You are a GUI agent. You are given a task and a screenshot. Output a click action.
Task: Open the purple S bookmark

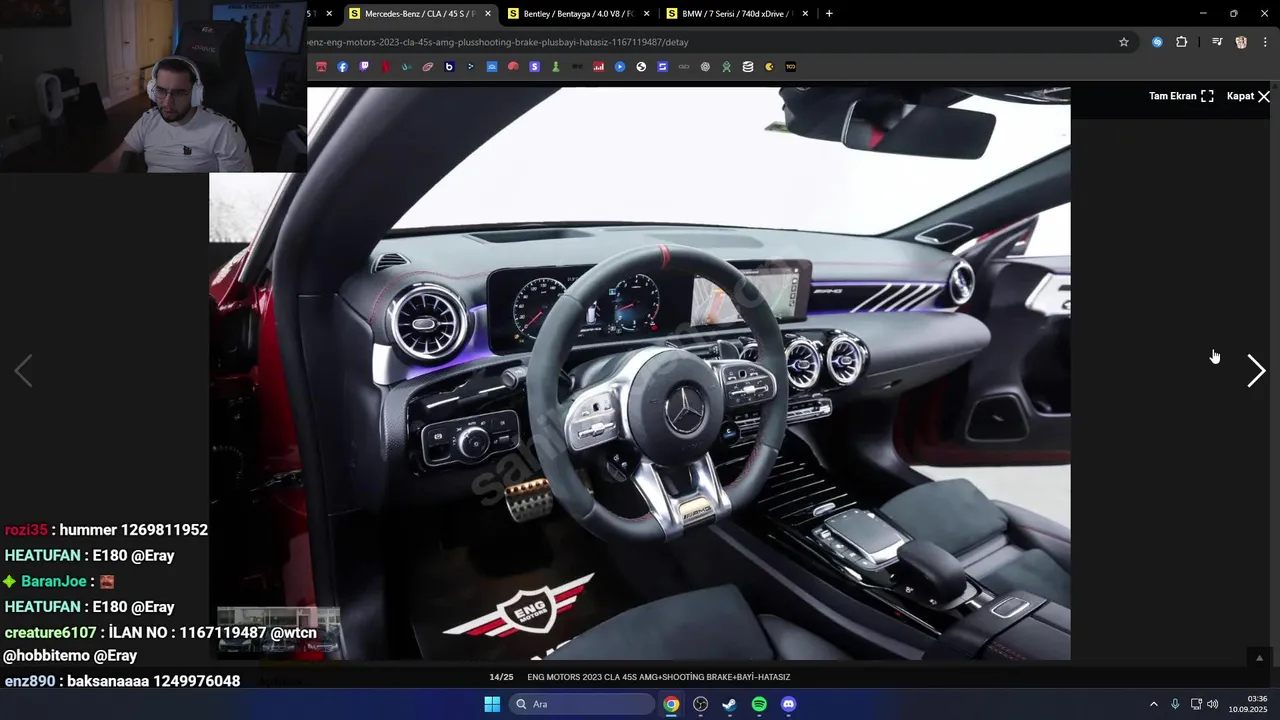click(534, 67)
